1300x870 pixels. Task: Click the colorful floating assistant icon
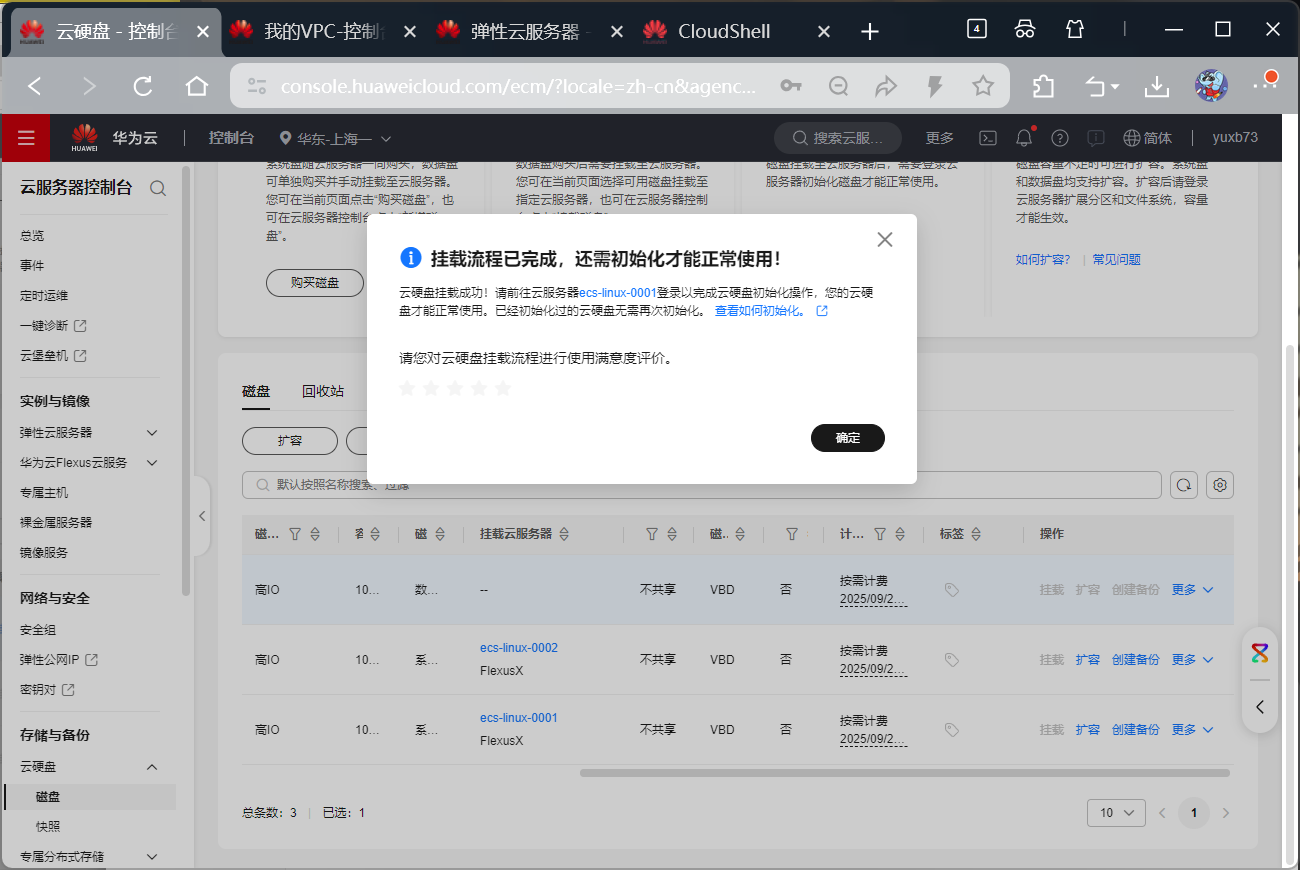[1260, 653]
